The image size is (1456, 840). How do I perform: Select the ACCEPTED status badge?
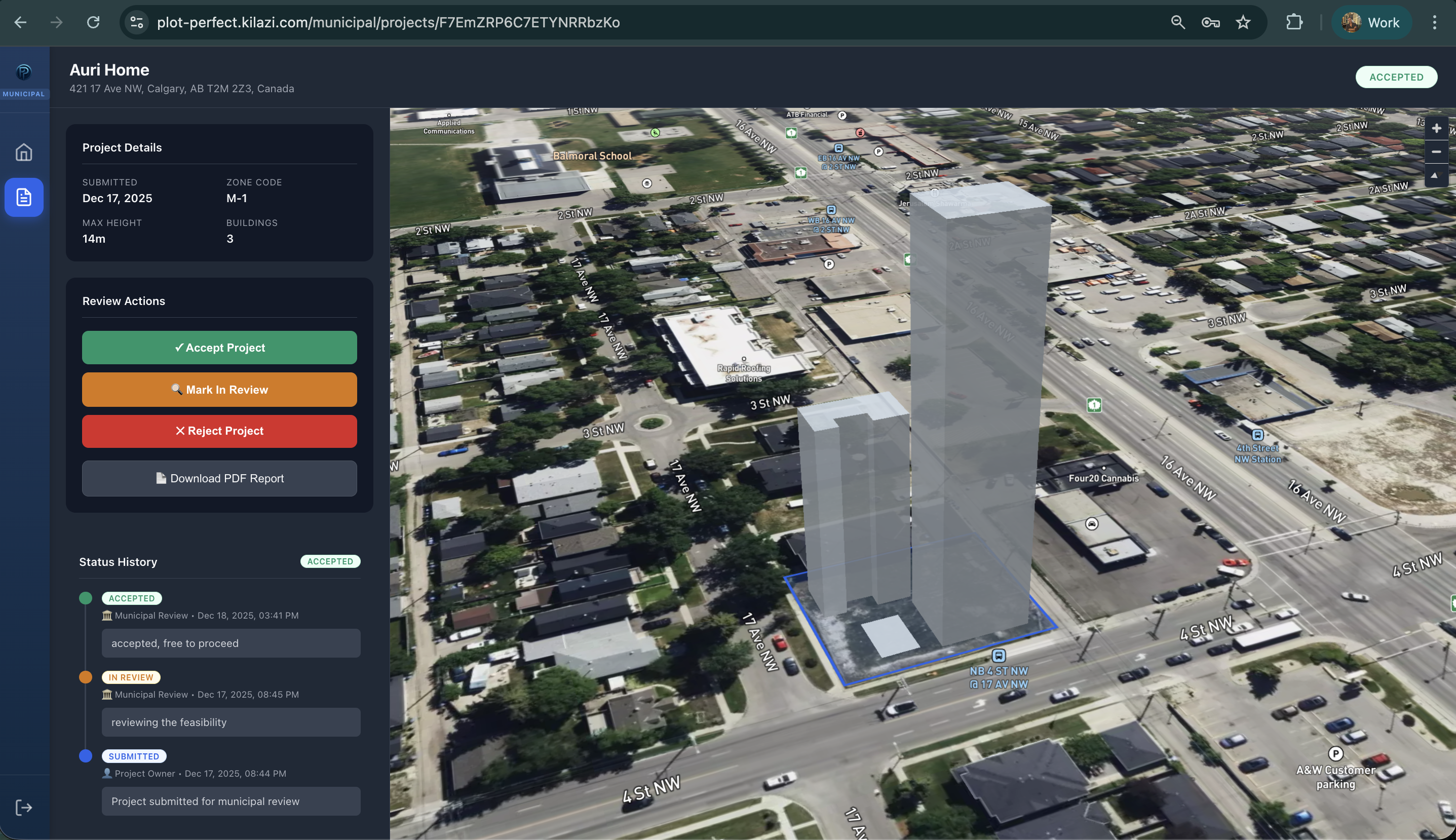[x=1395, y=77]
